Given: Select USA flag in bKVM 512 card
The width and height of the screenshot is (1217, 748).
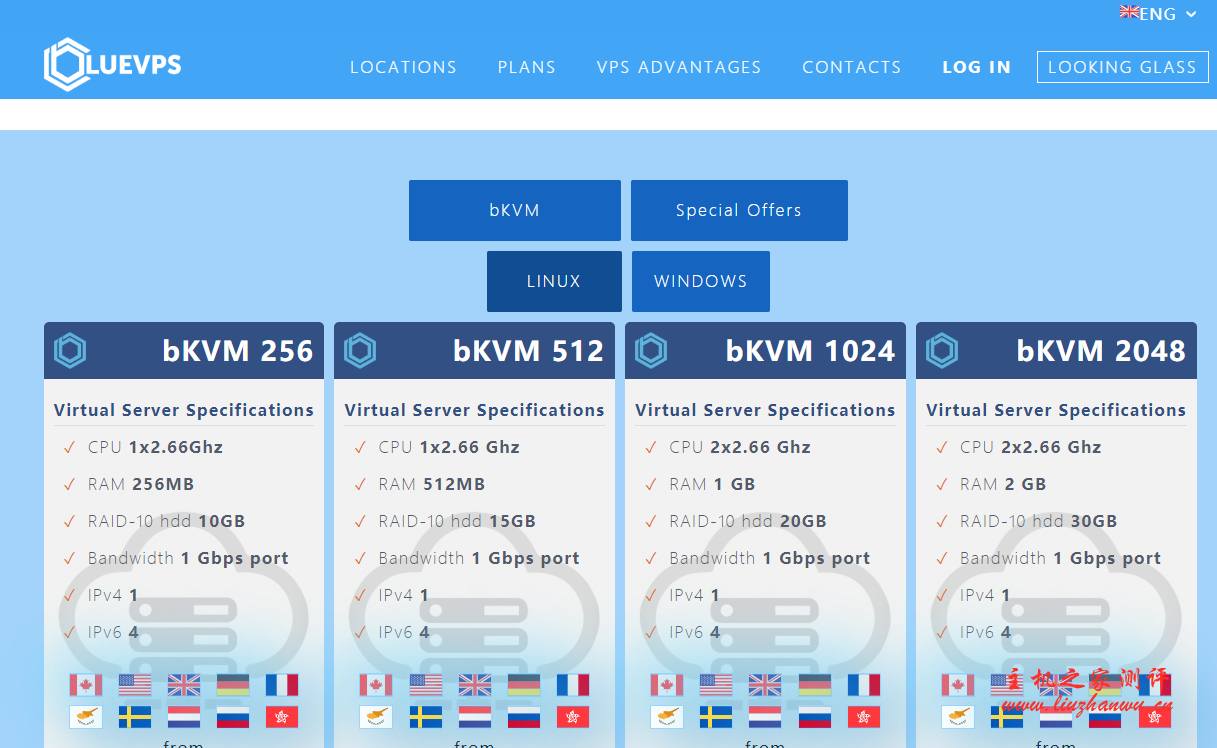Looking at the screenshot, I should [x=426, y=685].
